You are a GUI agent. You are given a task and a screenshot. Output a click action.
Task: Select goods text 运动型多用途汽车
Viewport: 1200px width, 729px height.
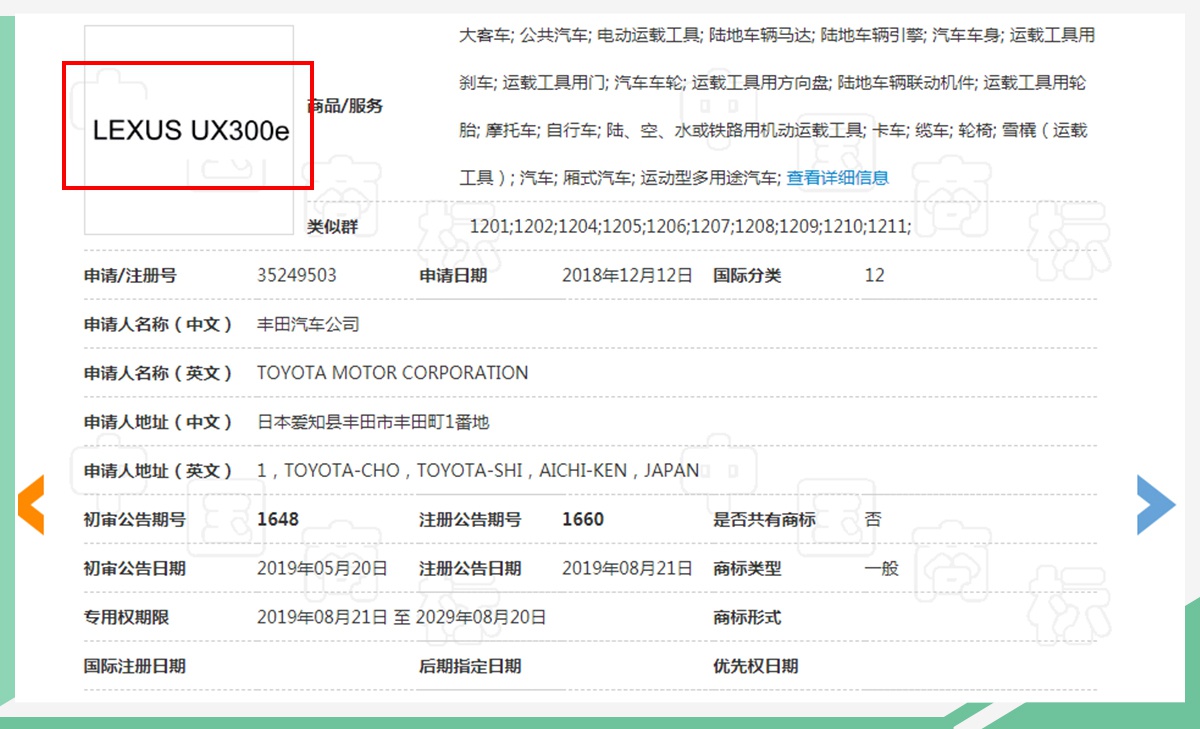[x=708, y=178]
